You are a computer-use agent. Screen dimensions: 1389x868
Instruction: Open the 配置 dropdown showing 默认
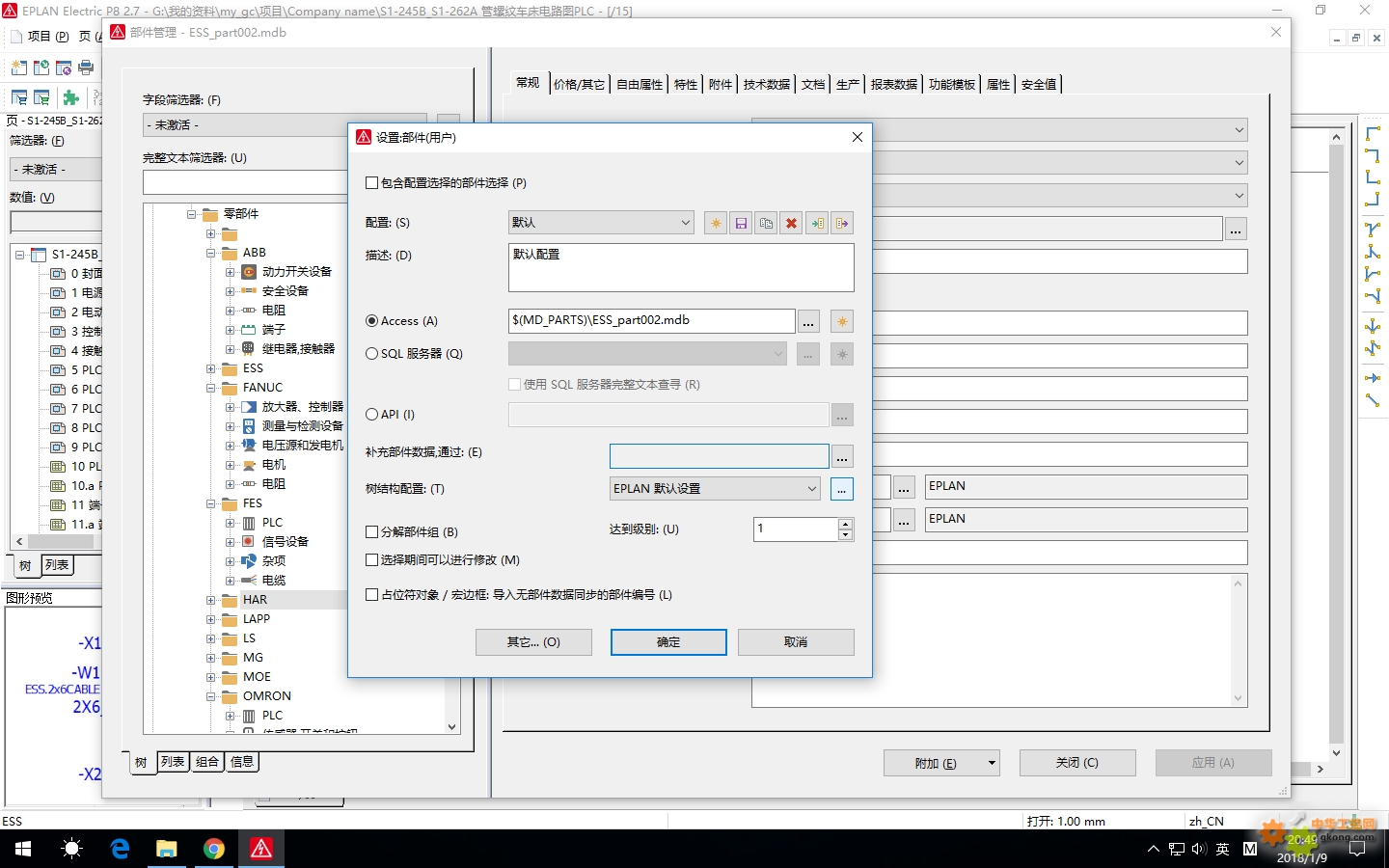click(601, 223)
